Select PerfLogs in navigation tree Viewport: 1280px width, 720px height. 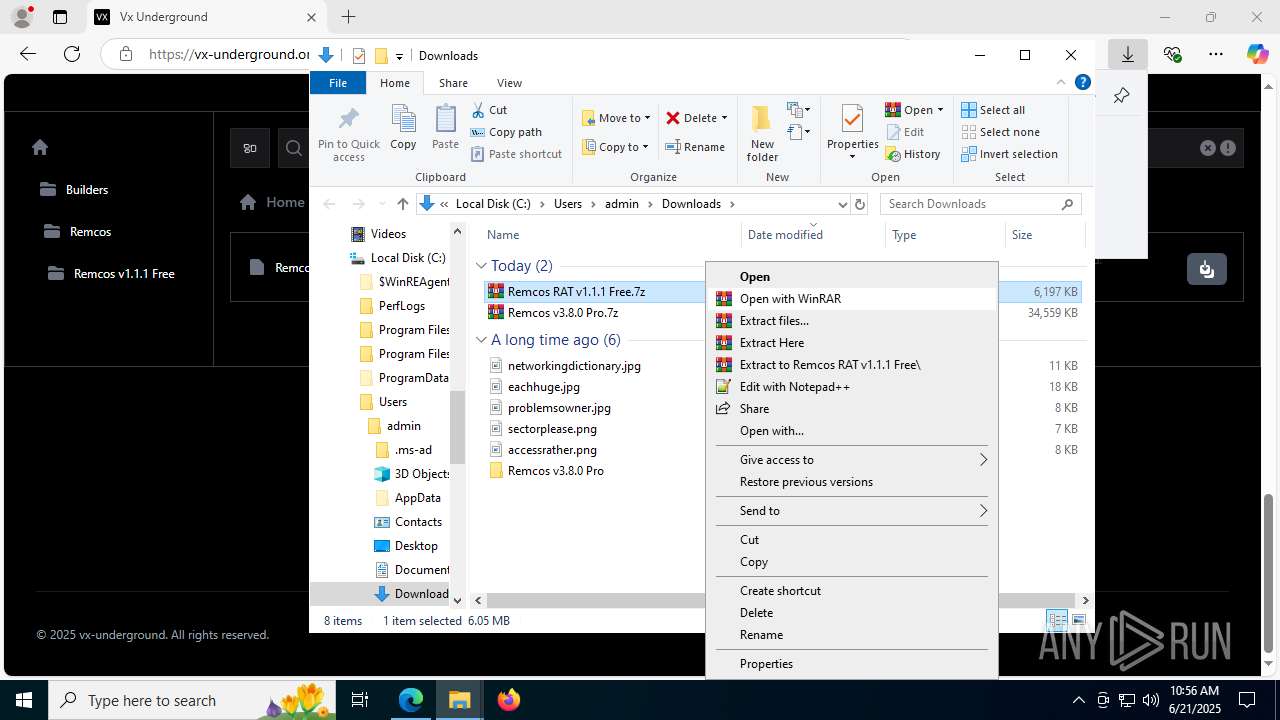tap(401, 306)
